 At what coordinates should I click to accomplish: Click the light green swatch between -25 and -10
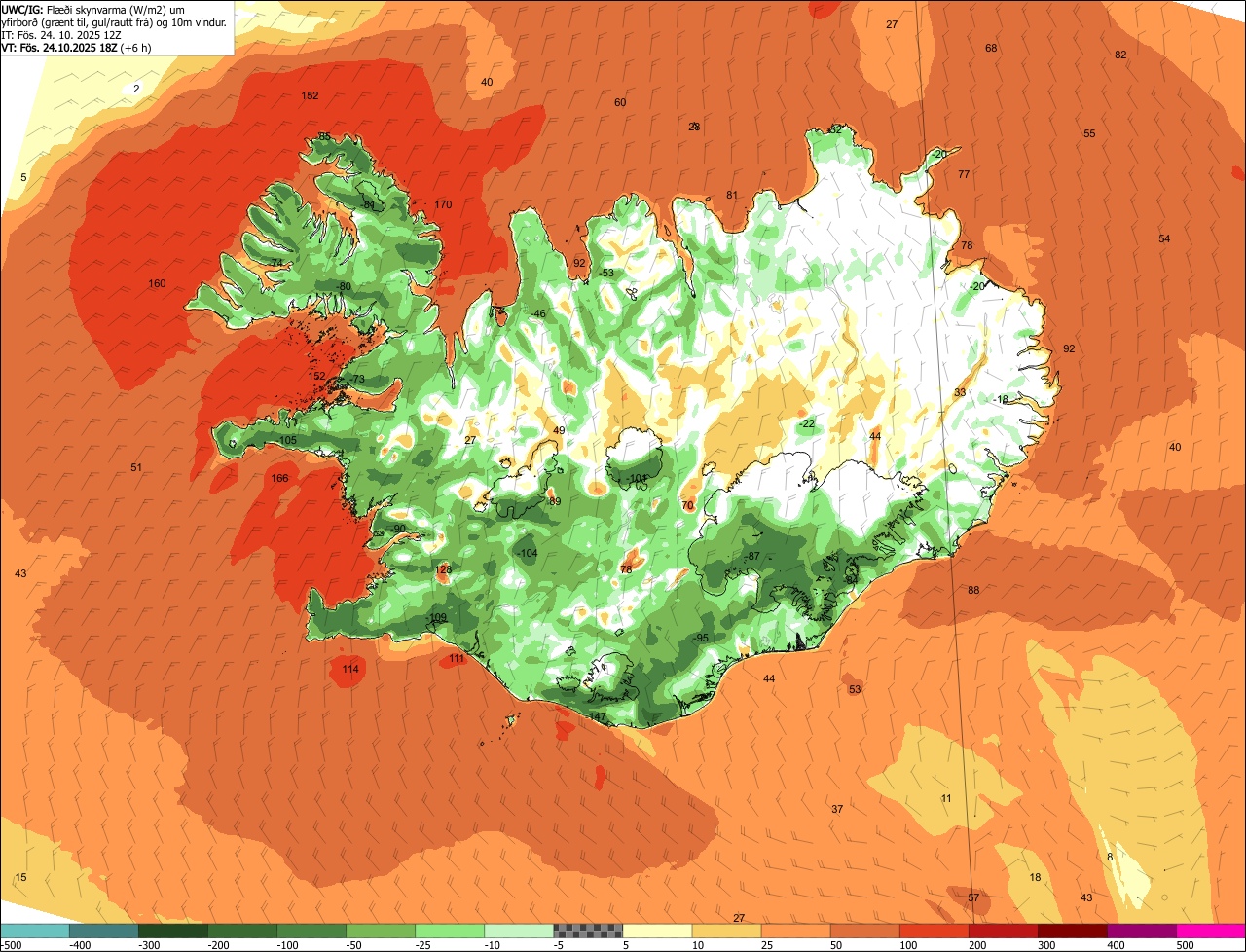(449, 931)
